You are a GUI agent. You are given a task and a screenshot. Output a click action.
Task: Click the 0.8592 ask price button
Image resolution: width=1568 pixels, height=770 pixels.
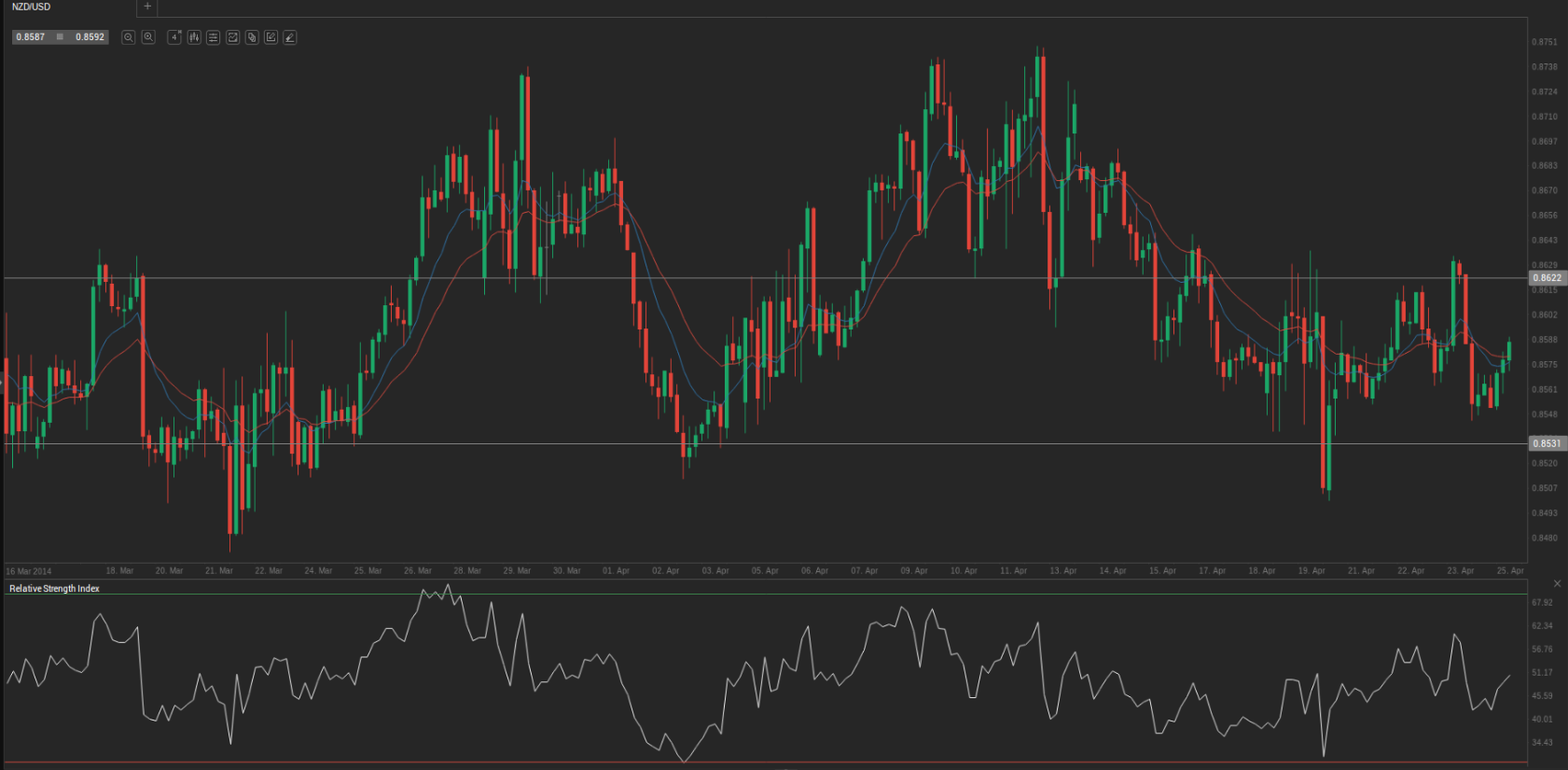pyautogui.click(x=90, y=37)
